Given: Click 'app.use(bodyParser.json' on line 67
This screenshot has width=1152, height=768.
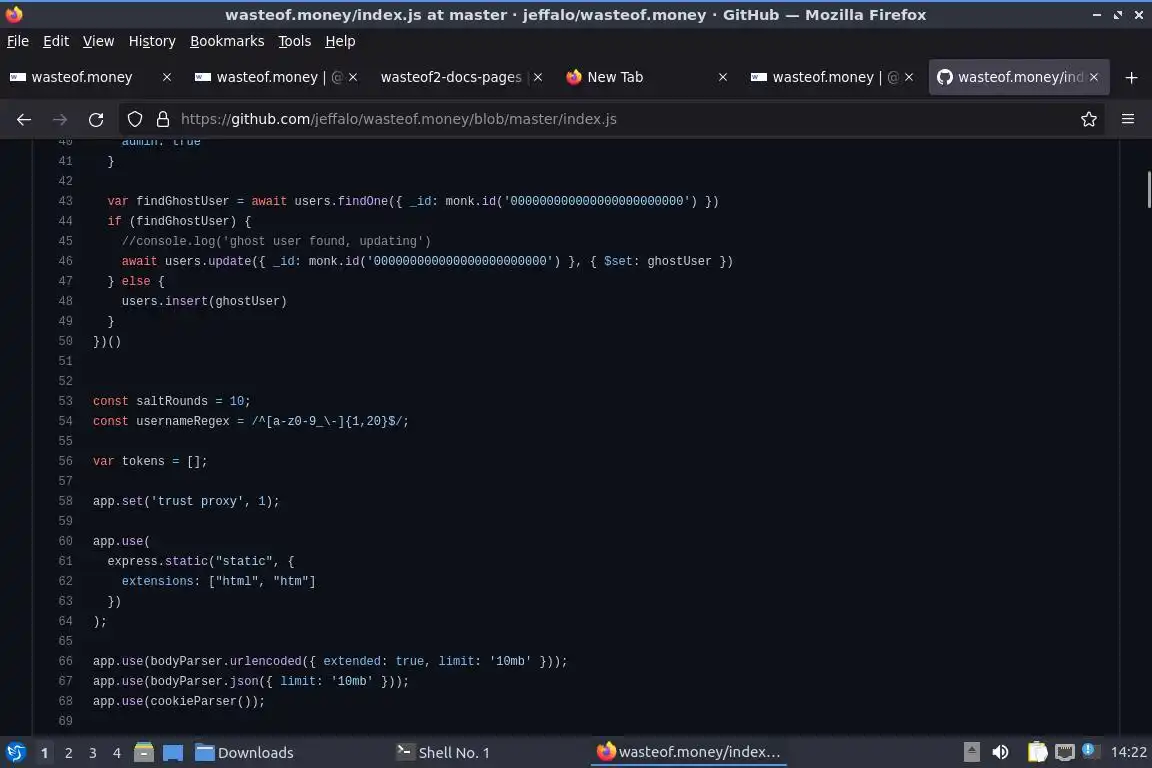Looking at the screenshot, I should click(176, 681).
